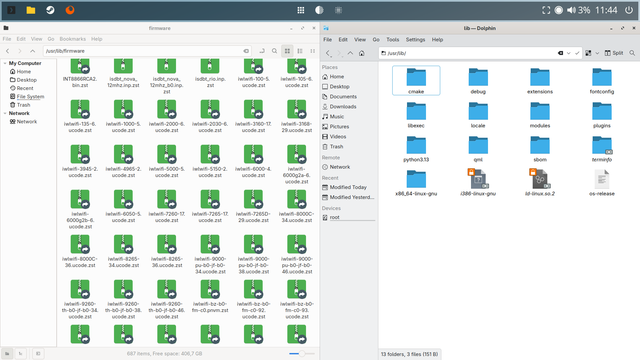The image size is (640, 360).
Task: Open the application grid in top panel
Action: 301,10
